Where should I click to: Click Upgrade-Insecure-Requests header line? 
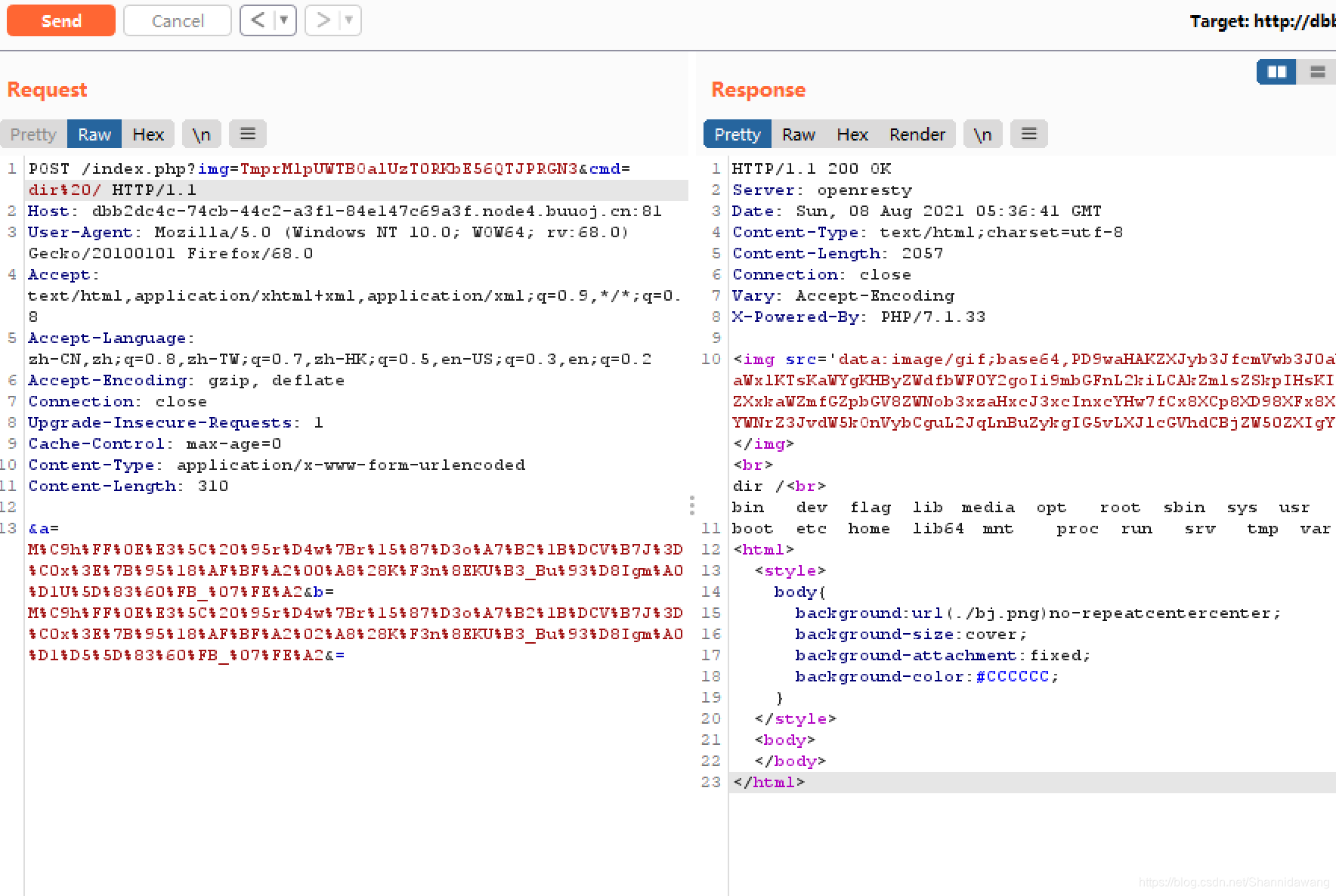point(175,422)
